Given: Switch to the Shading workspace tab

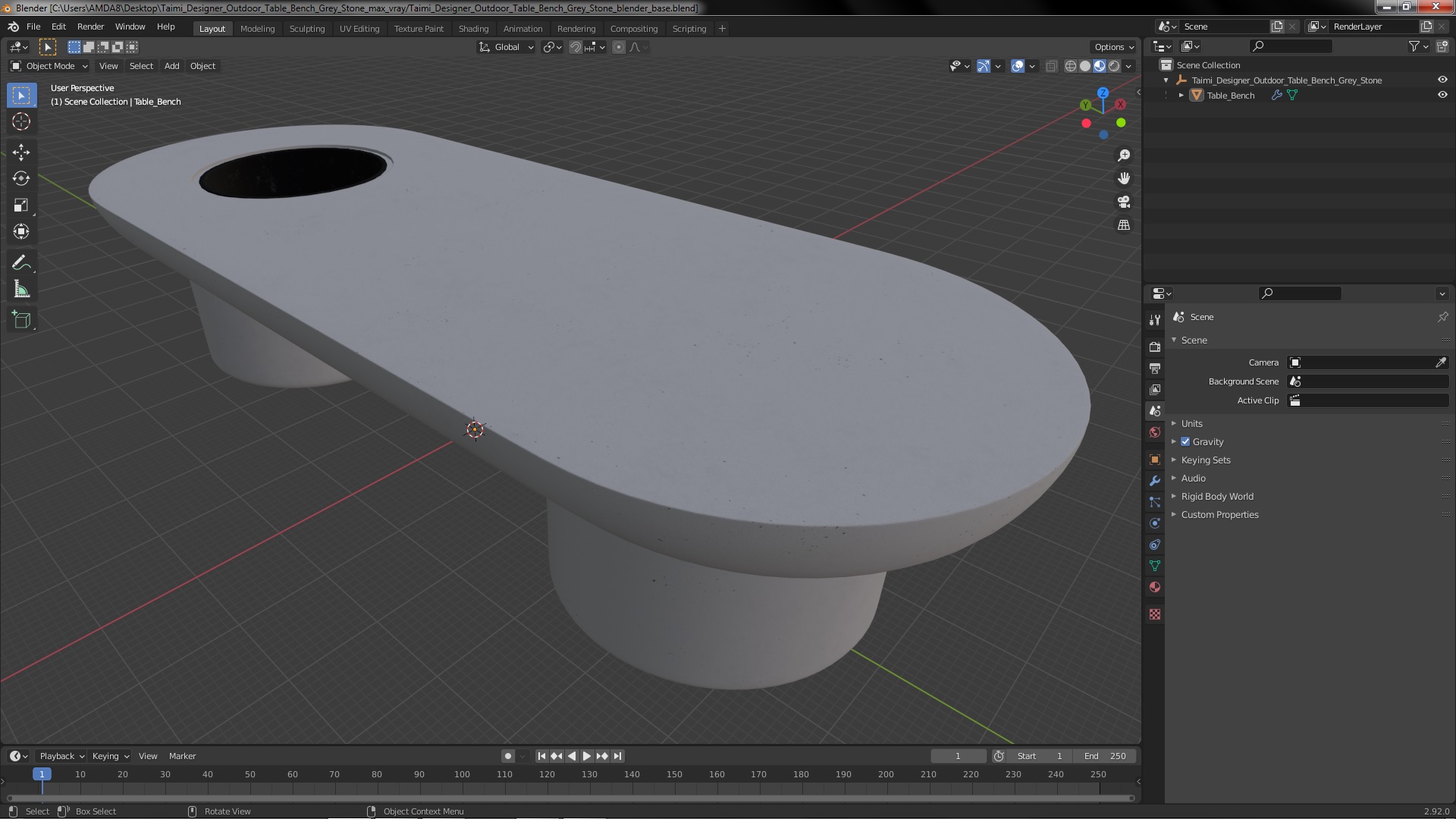Looking at the screenshot, I should (x=473, y=29).
